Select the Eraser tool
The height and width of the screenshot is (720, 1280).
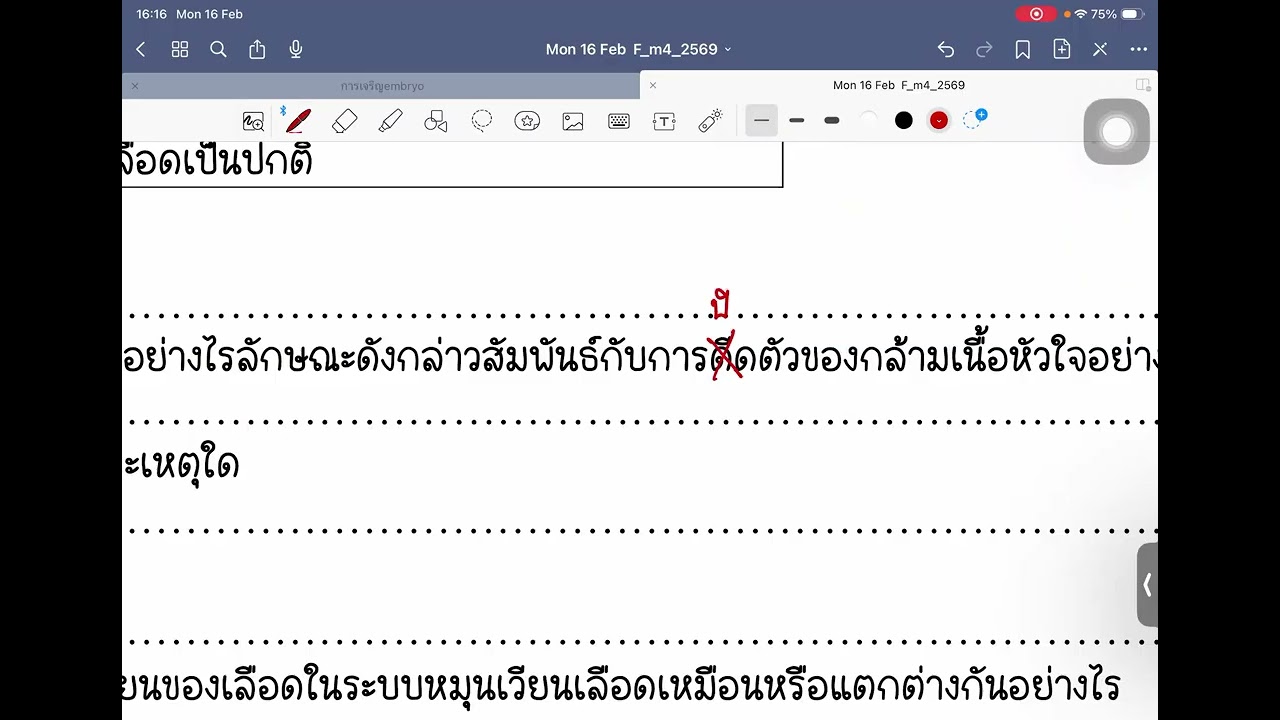coord(344,121)
